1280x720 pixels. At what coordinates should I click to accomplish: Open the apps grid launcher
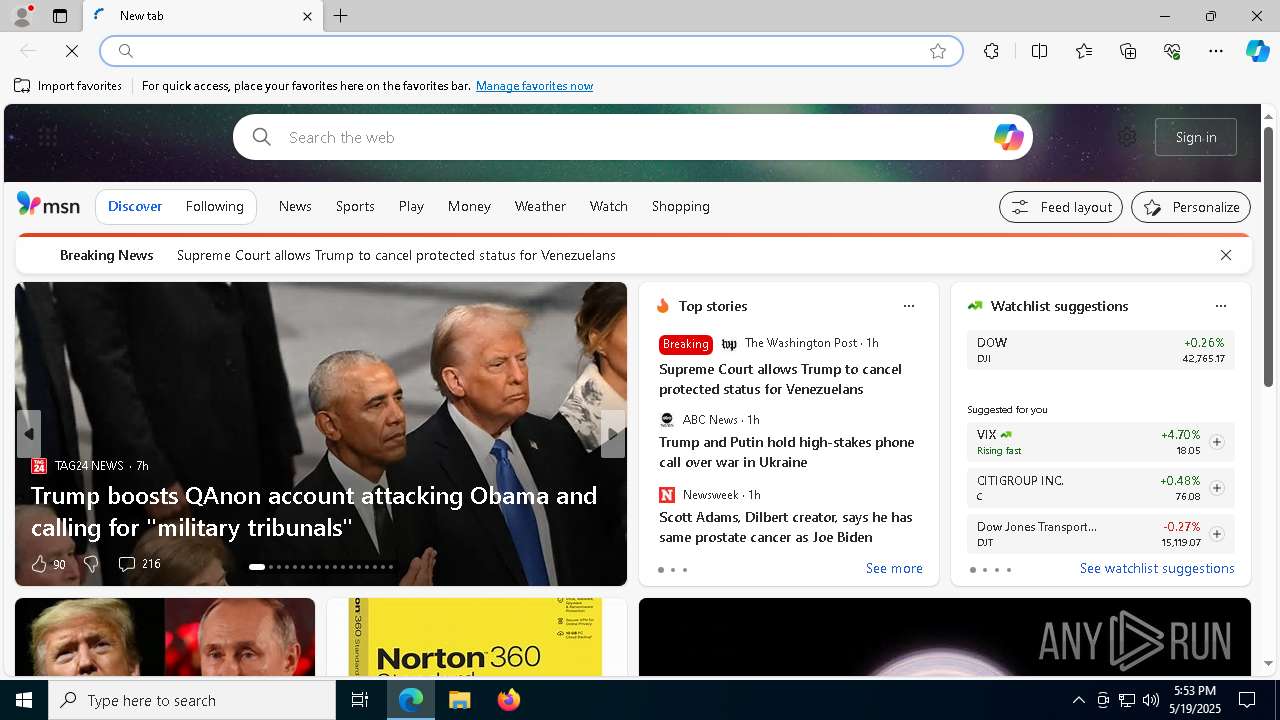pyautogui.click(x=47, y=137)
